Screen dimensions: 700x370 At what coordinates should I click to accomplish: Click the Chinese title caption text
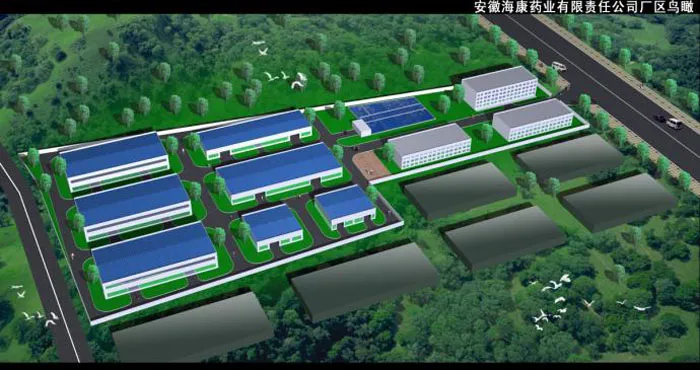tap(586, 7)
